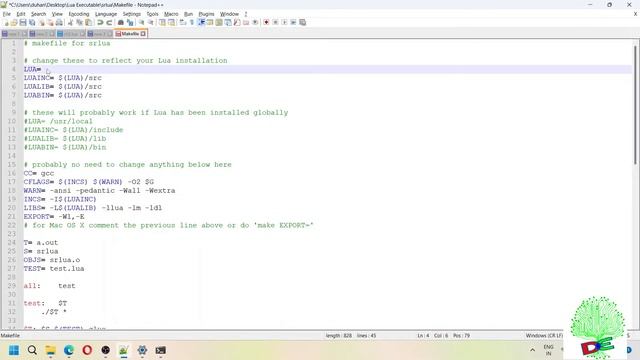Click the Zoom Out toolbar icon
Screen dimensions: 640x360
pos(150,22)
